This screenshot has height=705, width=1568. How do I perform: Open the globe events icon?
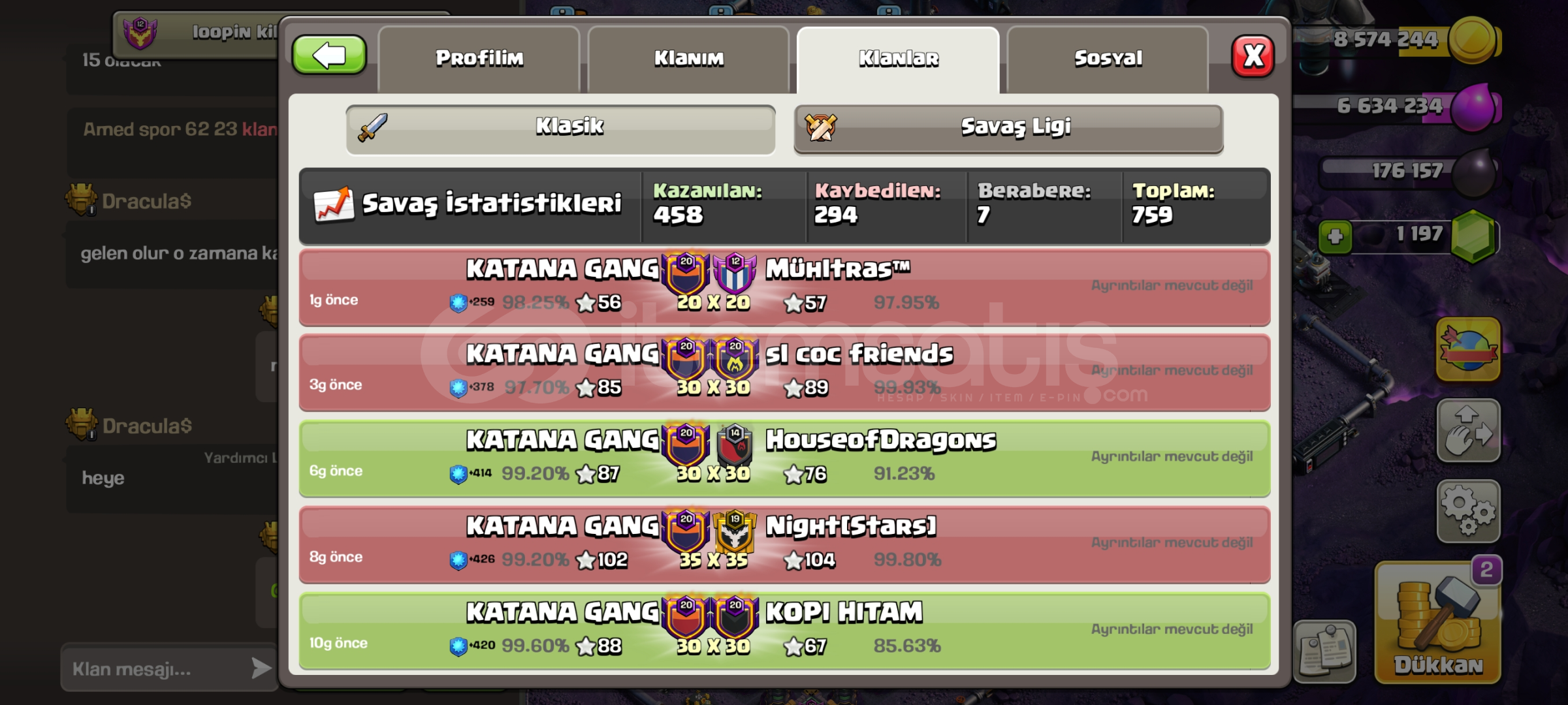pyautogui.click(x=1468, y=350)
